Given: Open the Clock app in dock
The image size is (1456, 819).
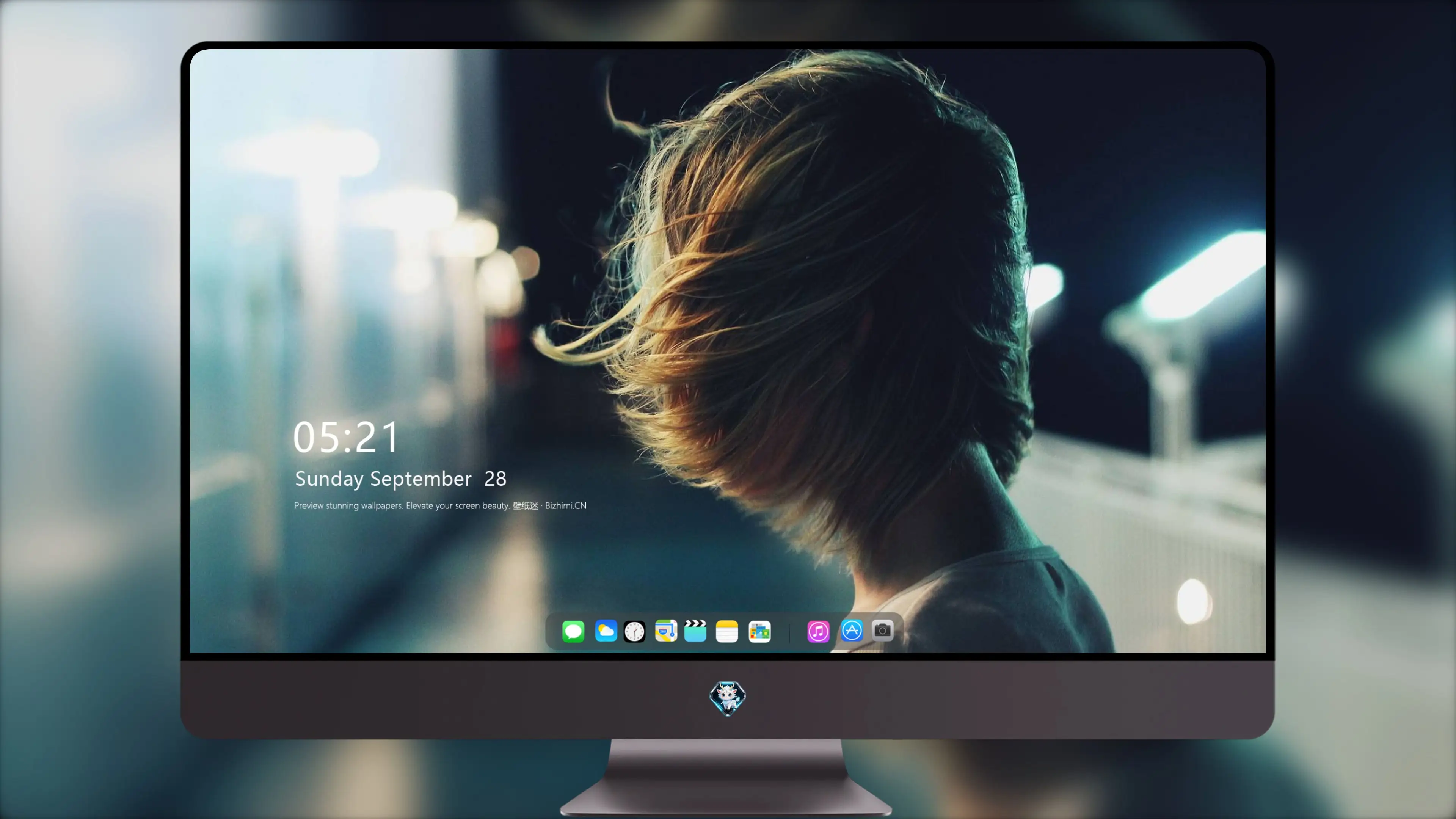Looking at the screenshot, I should [x=634, y=631].
